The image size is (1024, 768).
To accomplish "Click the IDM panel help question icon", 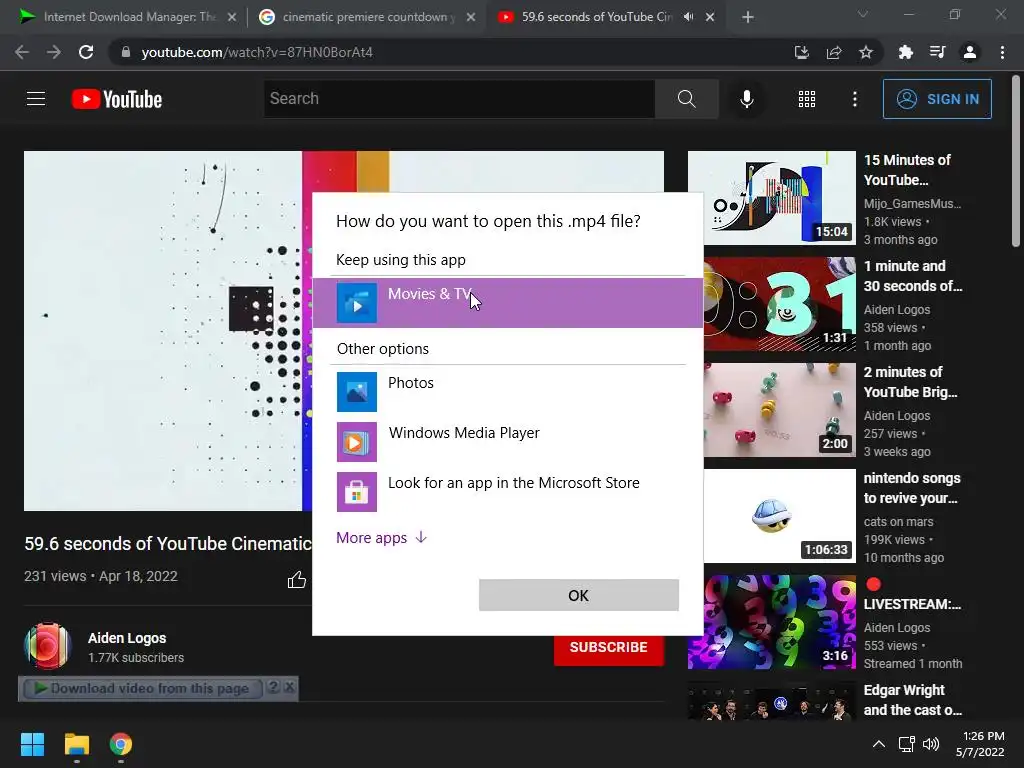I will 274,687.
